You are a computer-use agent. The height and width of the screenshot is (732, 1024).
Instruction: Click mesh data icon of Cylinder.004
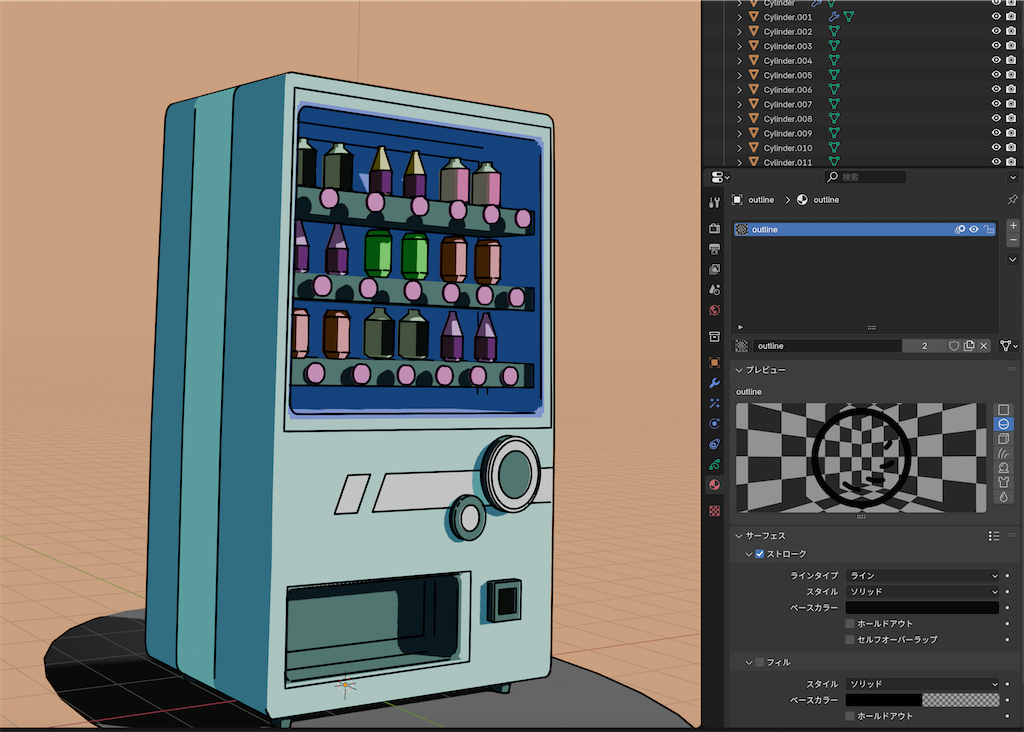834,61
